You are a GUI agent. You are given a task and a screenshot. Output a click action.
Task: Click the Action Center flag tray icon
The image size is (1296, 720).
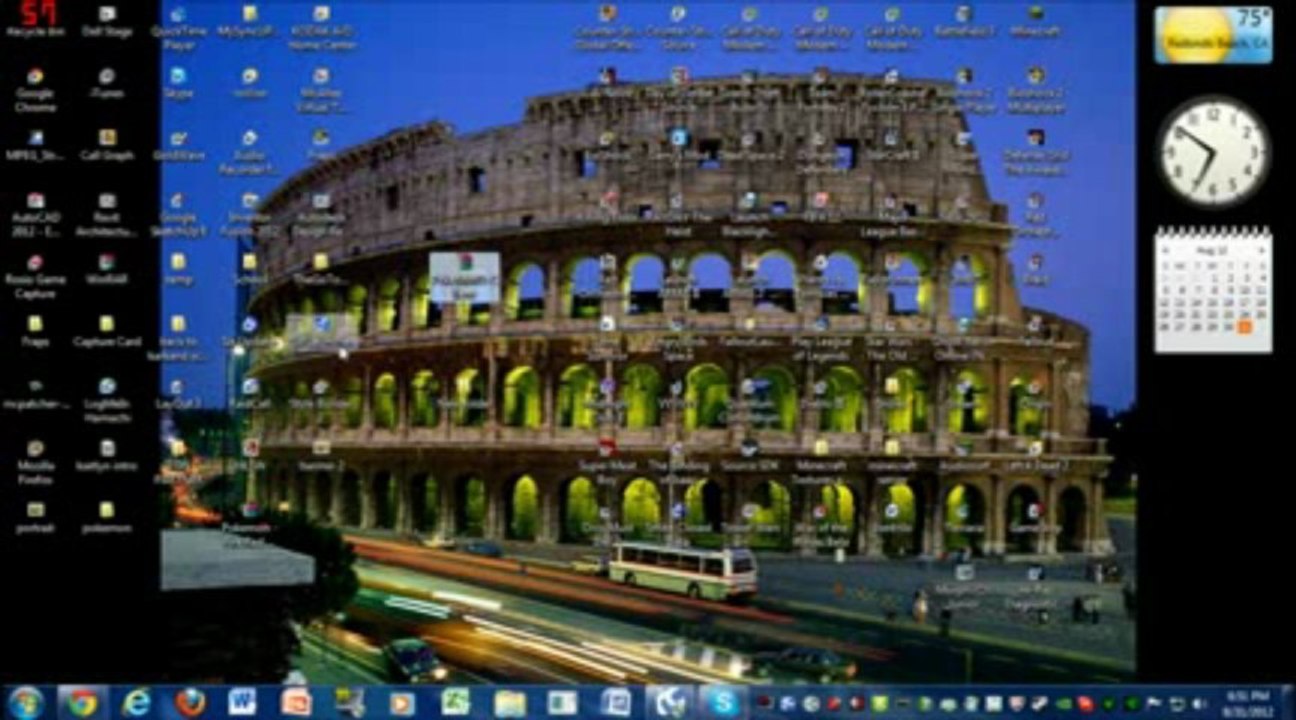click(1153, 703)
